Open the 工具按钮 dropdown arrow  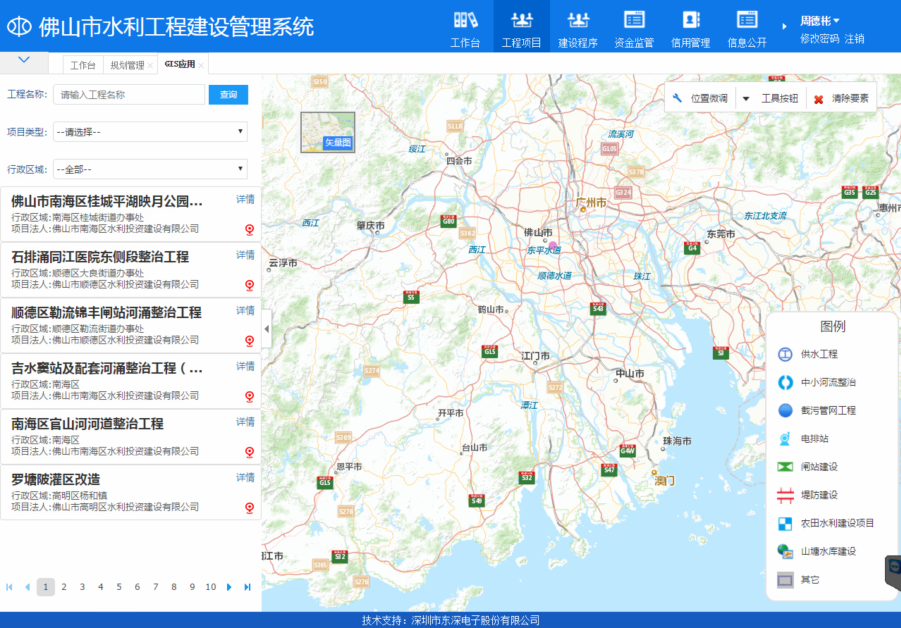click(x=746, y=98)
